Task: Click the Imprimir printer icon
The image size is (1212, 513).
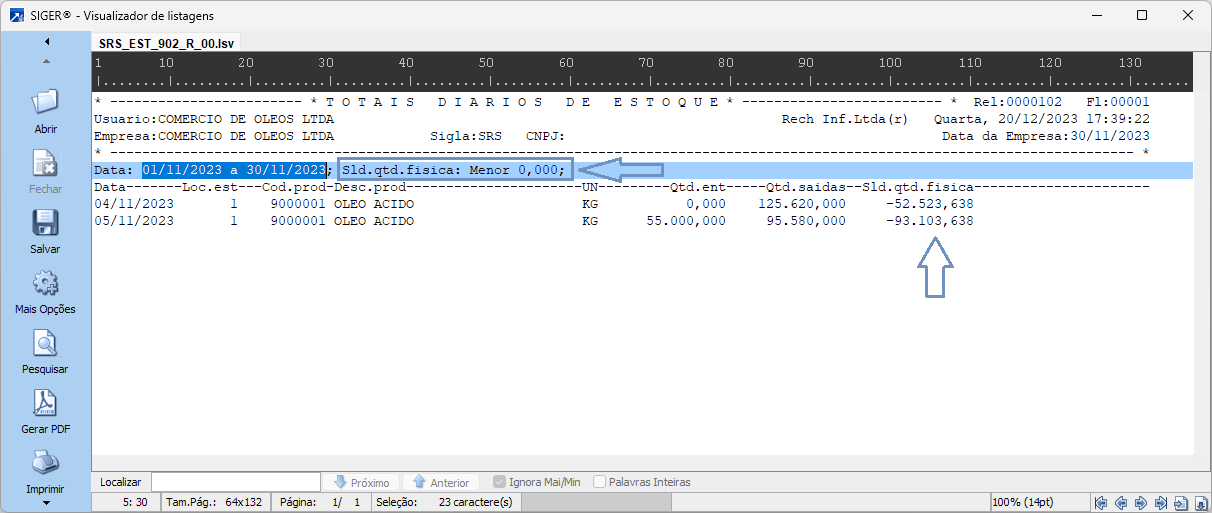Action: (x=46, y=463)
